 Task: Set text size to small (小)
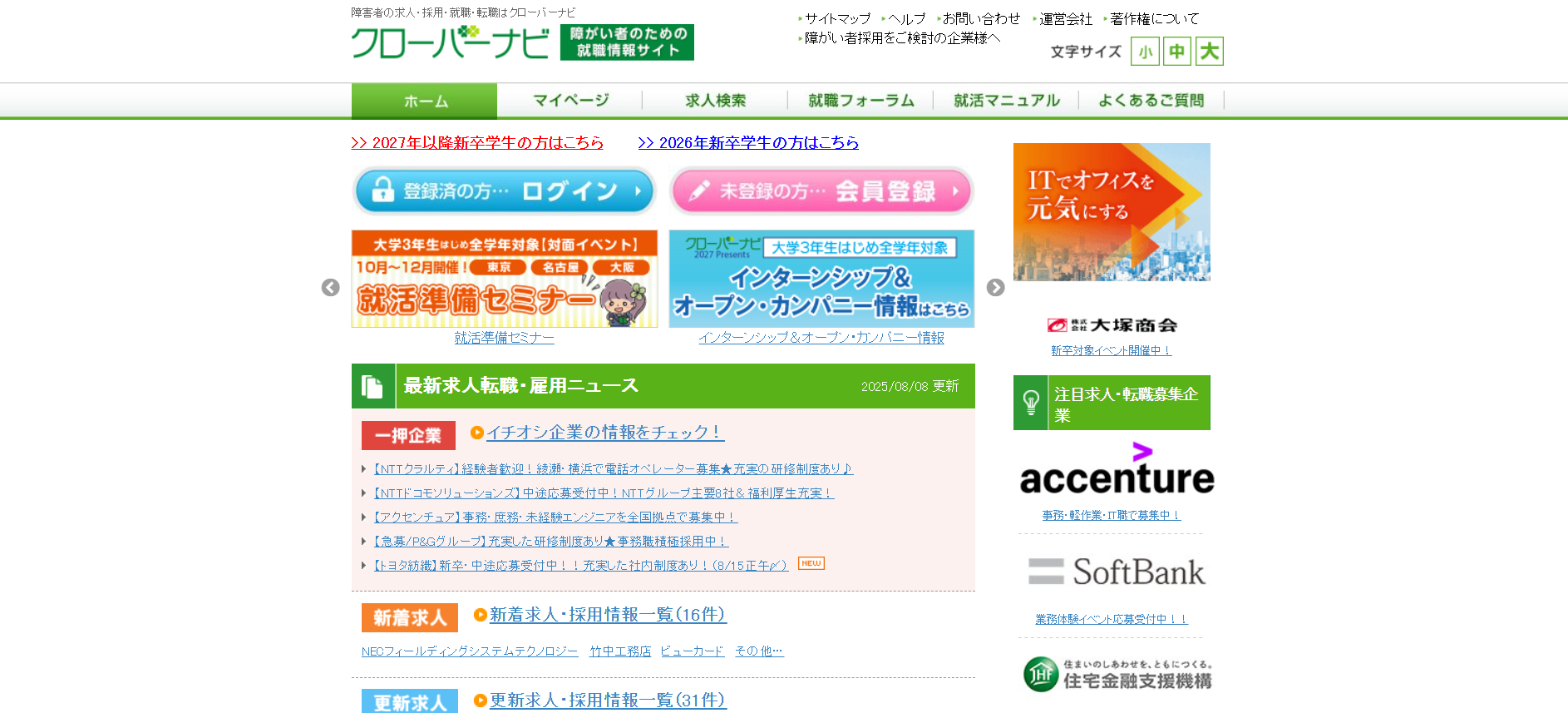[1145, 52]
